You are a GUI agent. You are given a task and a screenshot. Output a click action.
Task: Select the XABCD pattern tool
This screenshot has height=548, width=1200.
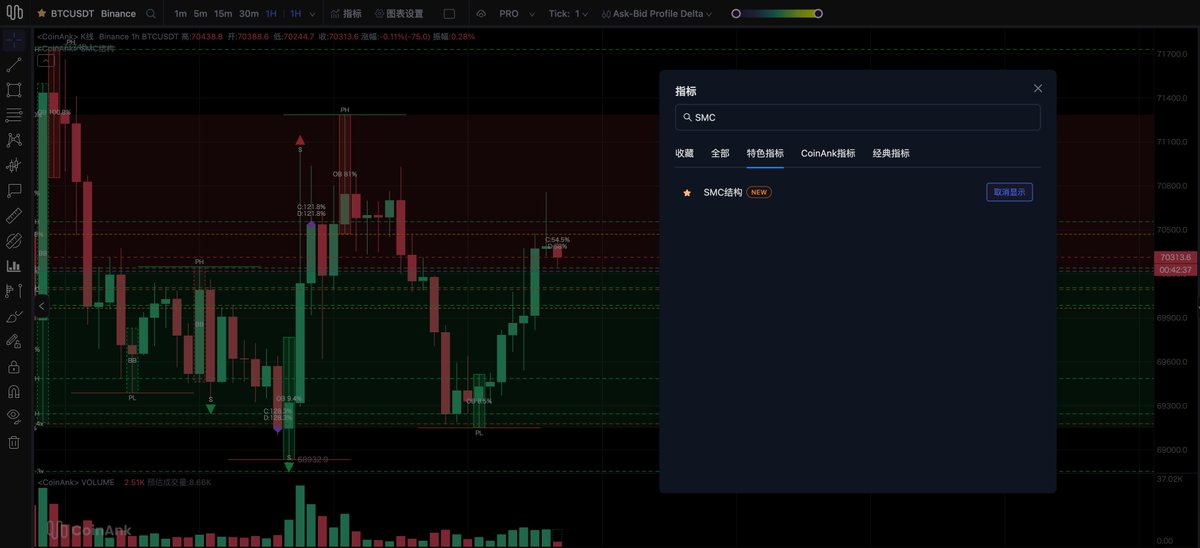click(14, 140)
